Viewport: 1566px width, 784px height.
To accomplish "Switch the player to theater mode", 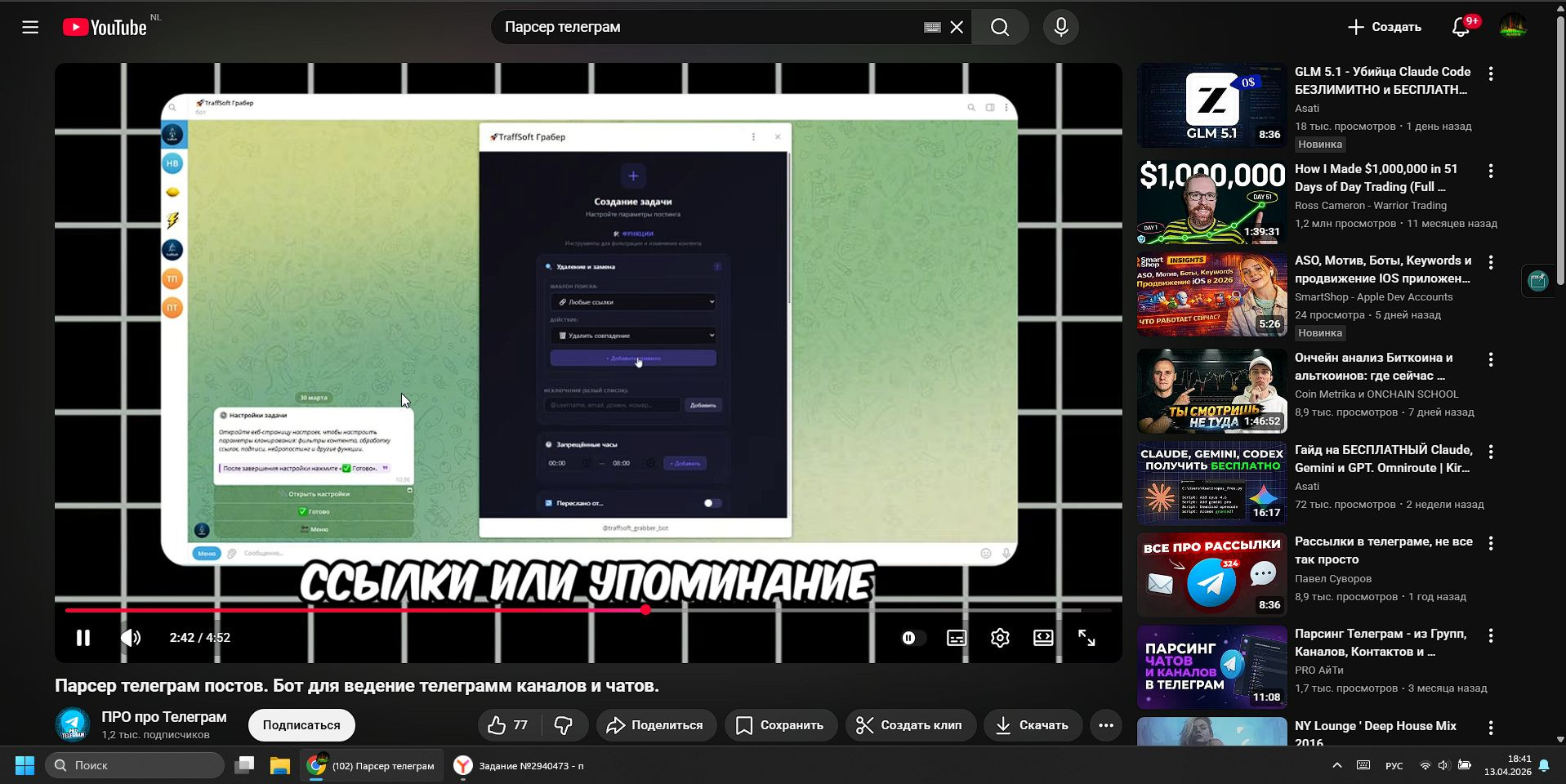I will pyautogui.click(x=1043, y=638).
